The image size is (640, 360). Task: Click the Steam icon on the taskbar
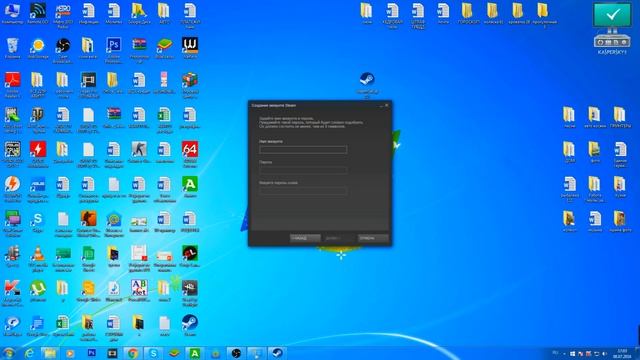(x=277, y=353)
